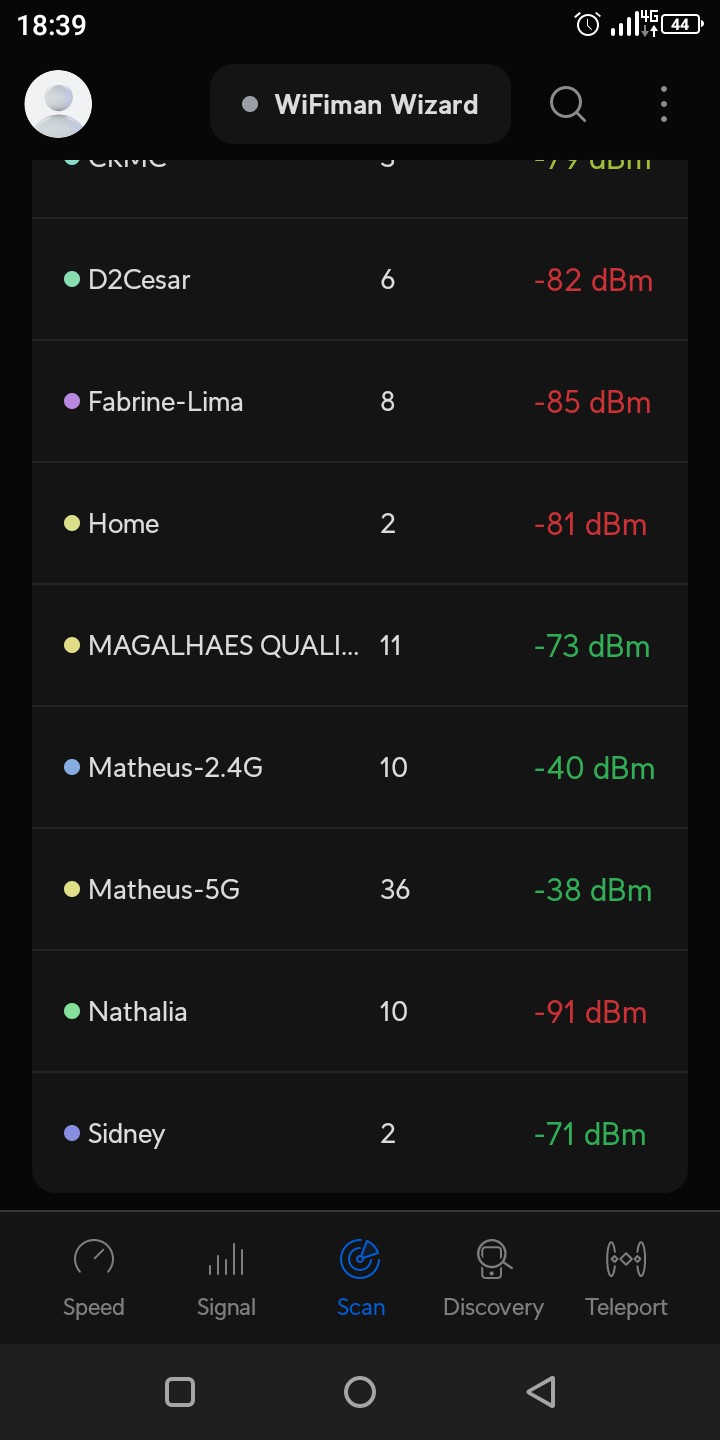The height and width of the screenshot is (1440, 720).
Task: Switch to the Speed tab label
Action: [94, 1307]
